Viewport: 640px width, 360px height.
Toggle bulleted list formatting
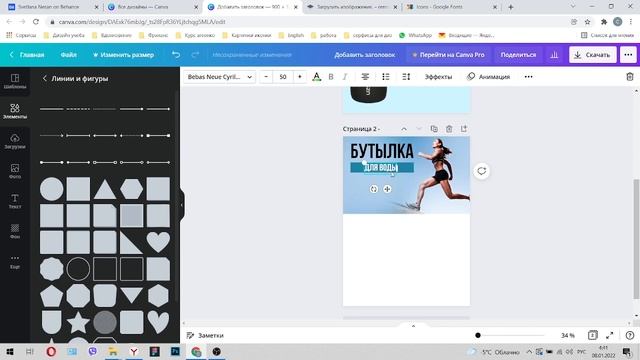point(386,77)
